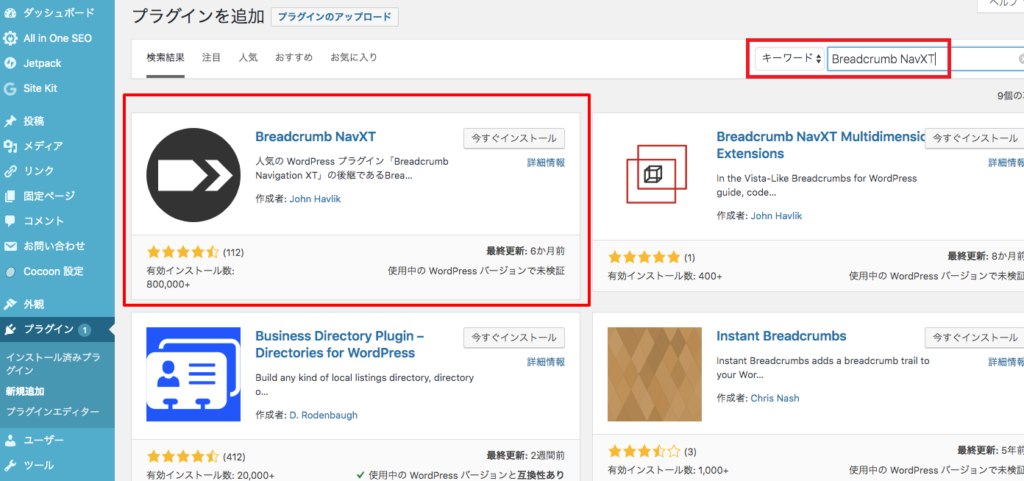The width and height of the screenshot is (1024, 481).
Task: Click the プラグイン plug icon
Action: coord(10,330)
